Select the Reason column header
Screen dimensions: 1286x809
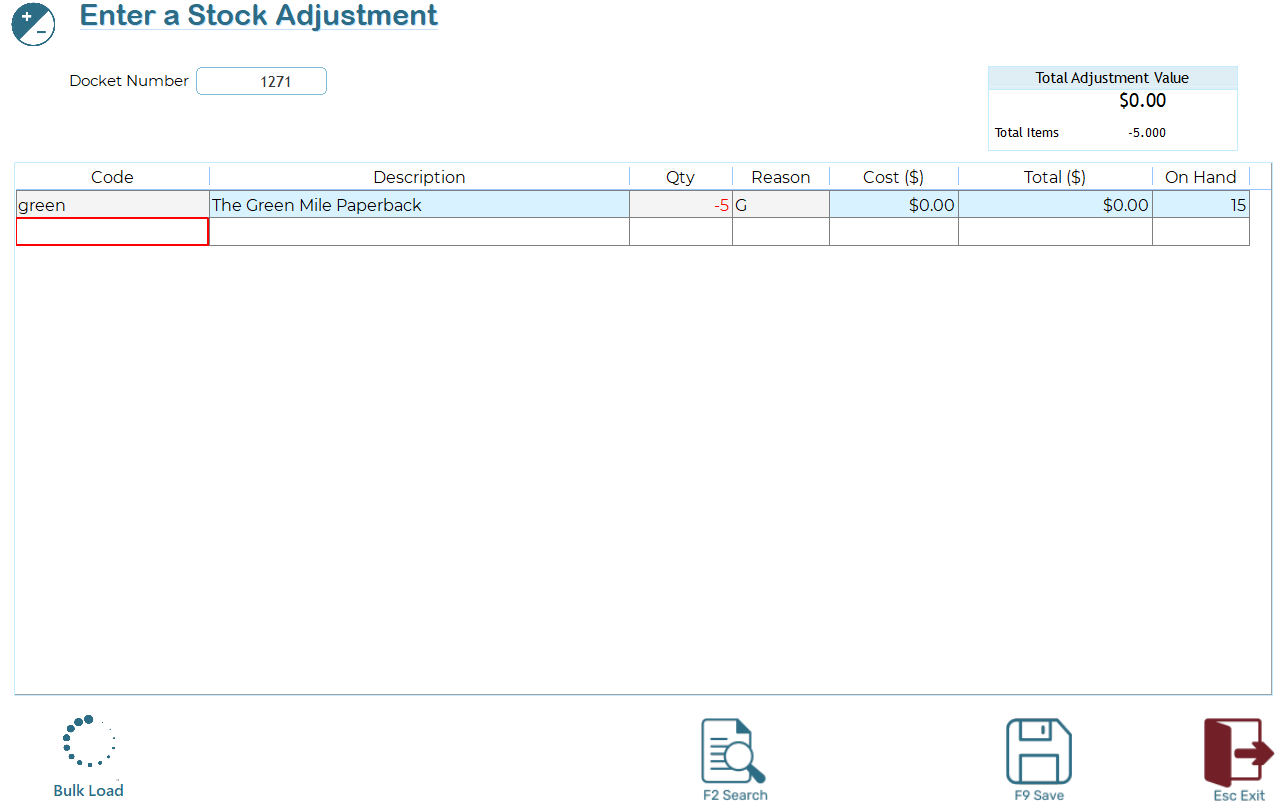pos(780,177)
